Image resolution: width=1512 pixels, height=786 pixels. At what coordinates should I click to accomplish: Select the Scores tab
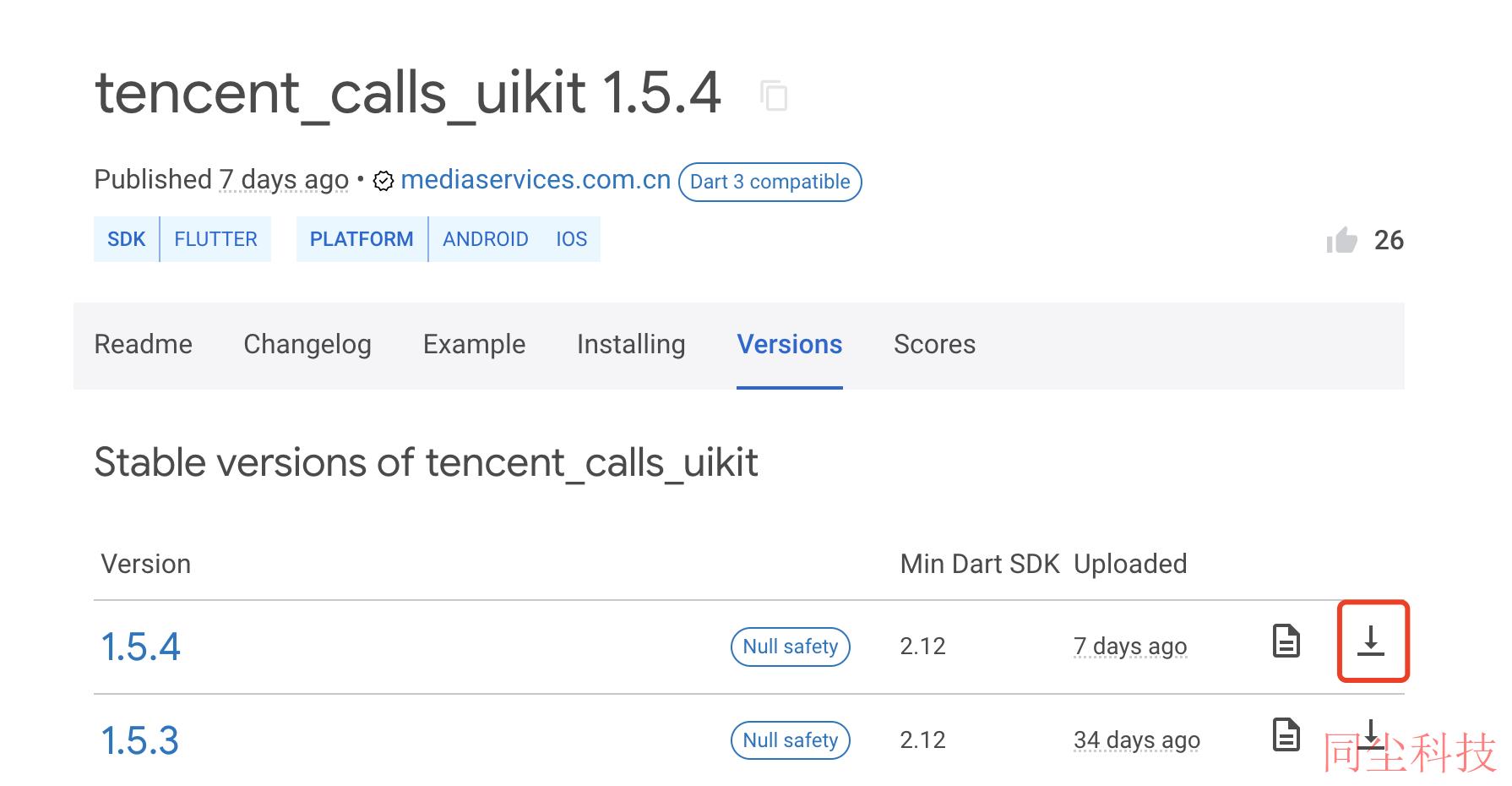[x=934, y=345]
